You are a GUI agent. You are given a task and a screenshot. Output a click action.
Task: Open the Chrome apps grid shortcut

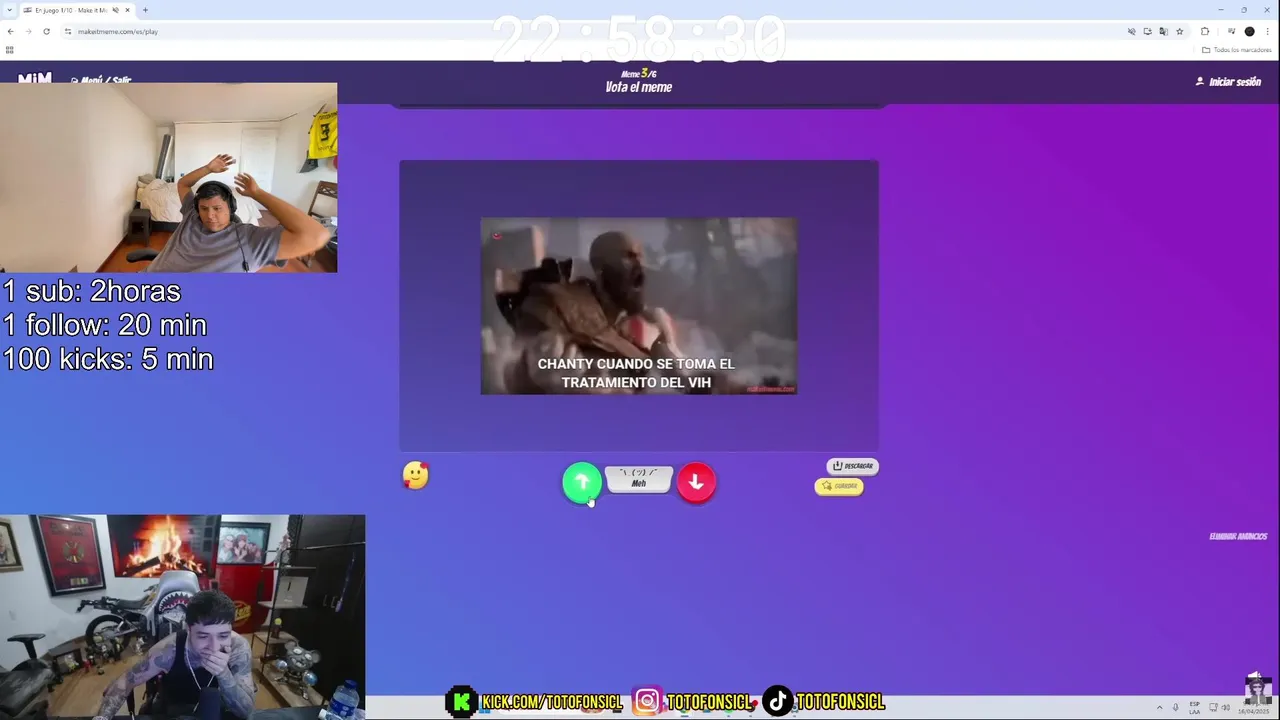coord(10,49)
